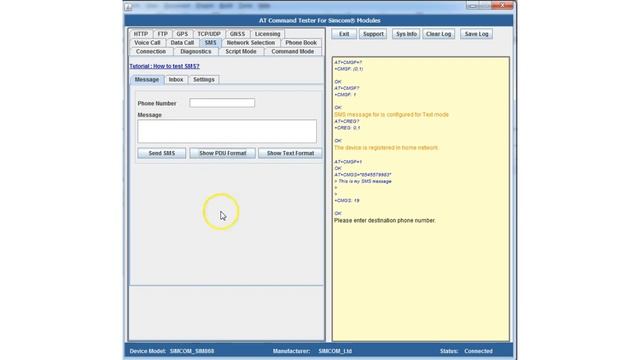Open the SMS Settings sub-tab
Screen dimensions: 640x360
coord(204,80)
